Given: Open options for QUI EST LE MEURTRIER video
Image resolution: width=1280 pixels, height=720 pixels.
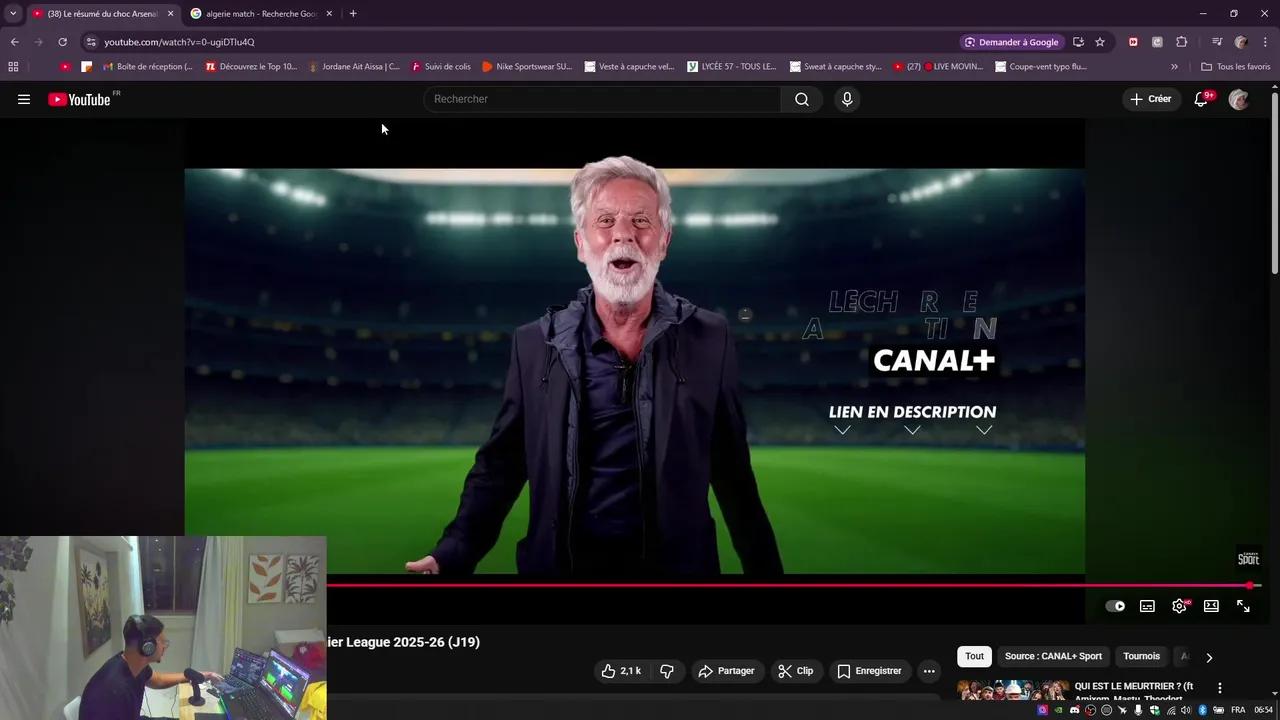Looking at the screenshot, I should [1219, 688].
